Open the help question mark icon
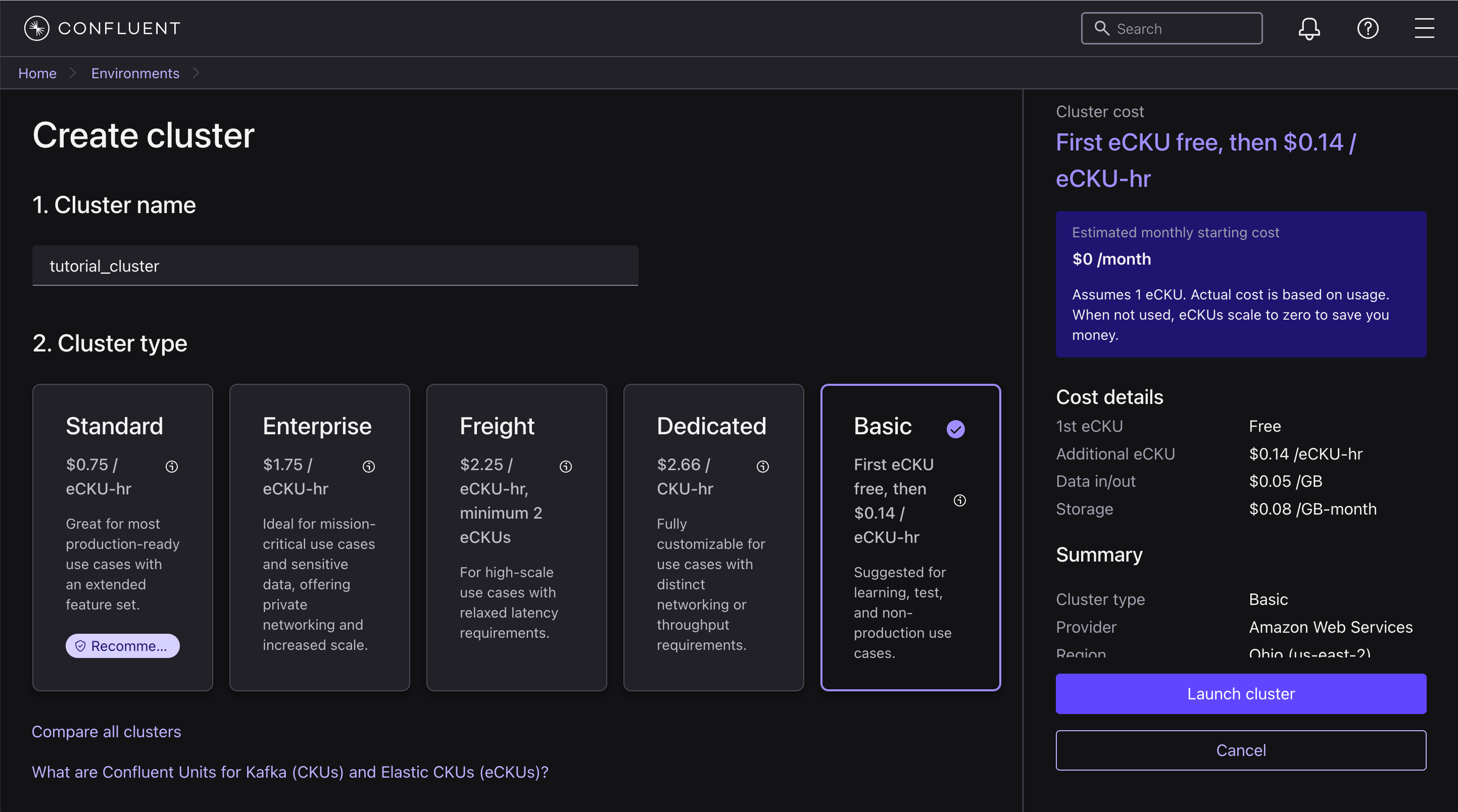Viewport: 1458px width, 812px height. pos(1368,28)
